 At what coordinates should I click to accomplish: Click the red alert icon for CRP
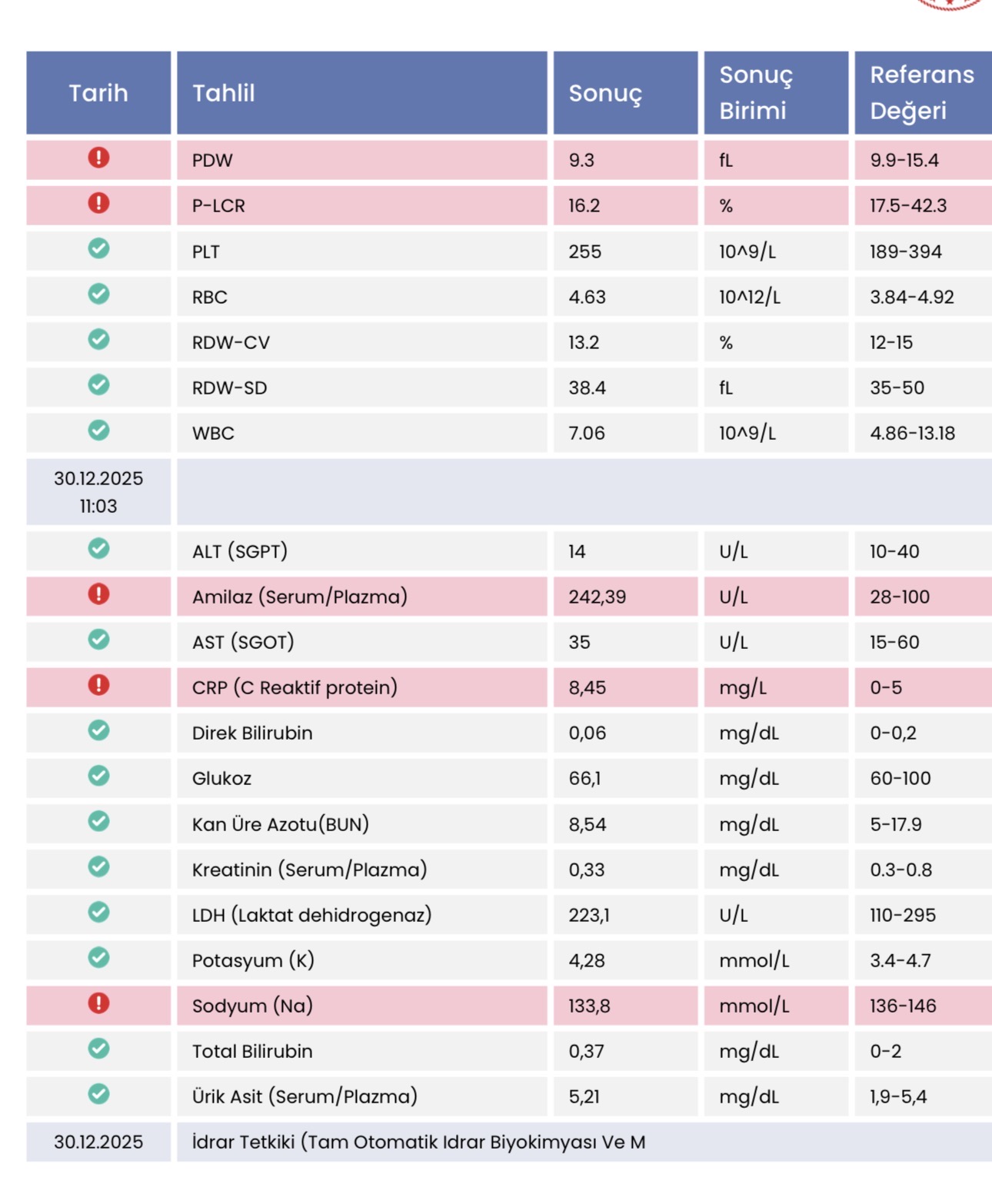98,685
